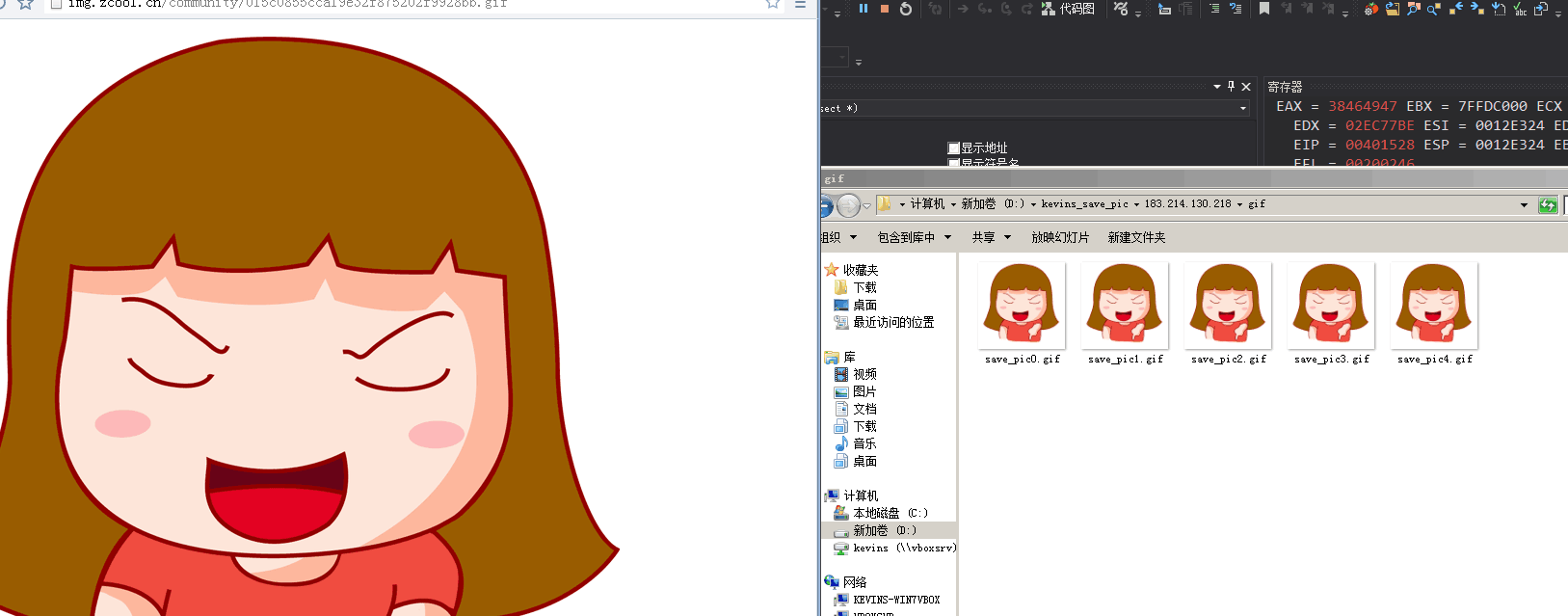Select 本地磁盘 (C:) drive
Image resolution: width=1568 pixels, height=616 pixels.
(890, 513)
